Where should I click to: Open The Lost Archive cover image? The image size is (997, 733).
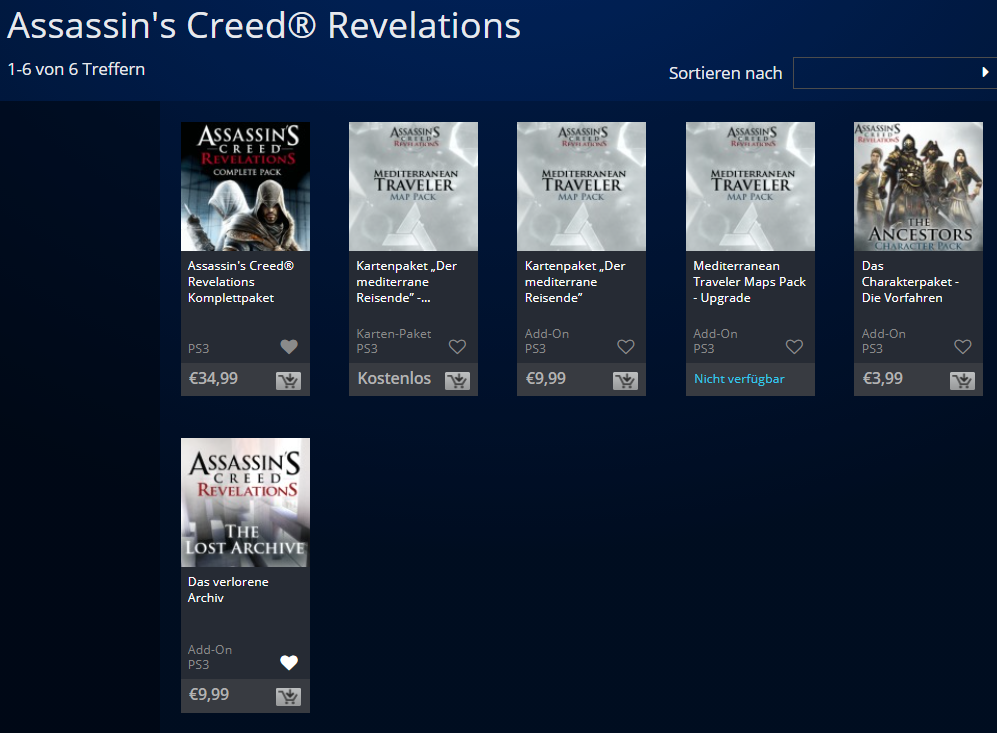coord(245,502)
